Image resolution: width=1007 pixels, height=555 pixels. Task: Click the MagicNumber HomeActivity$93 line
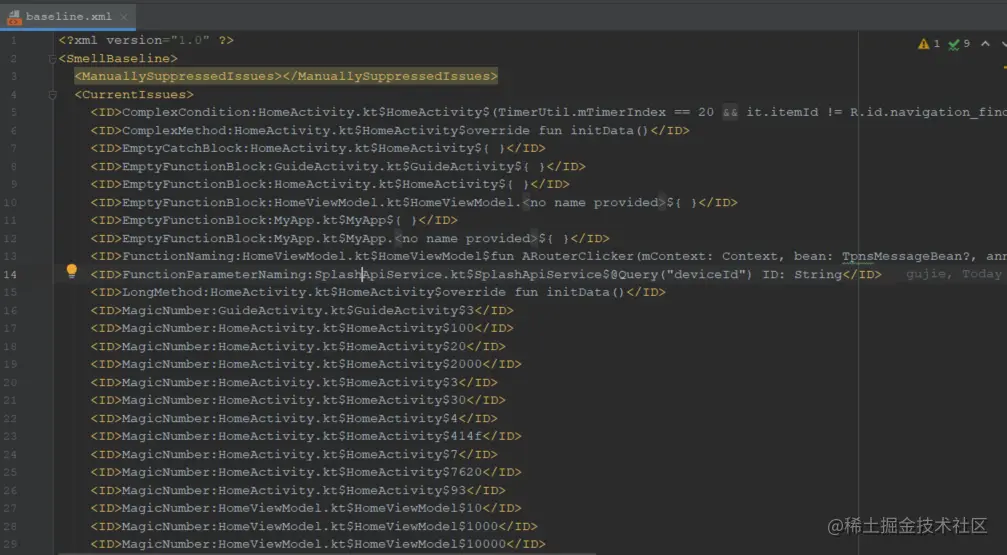298,490
